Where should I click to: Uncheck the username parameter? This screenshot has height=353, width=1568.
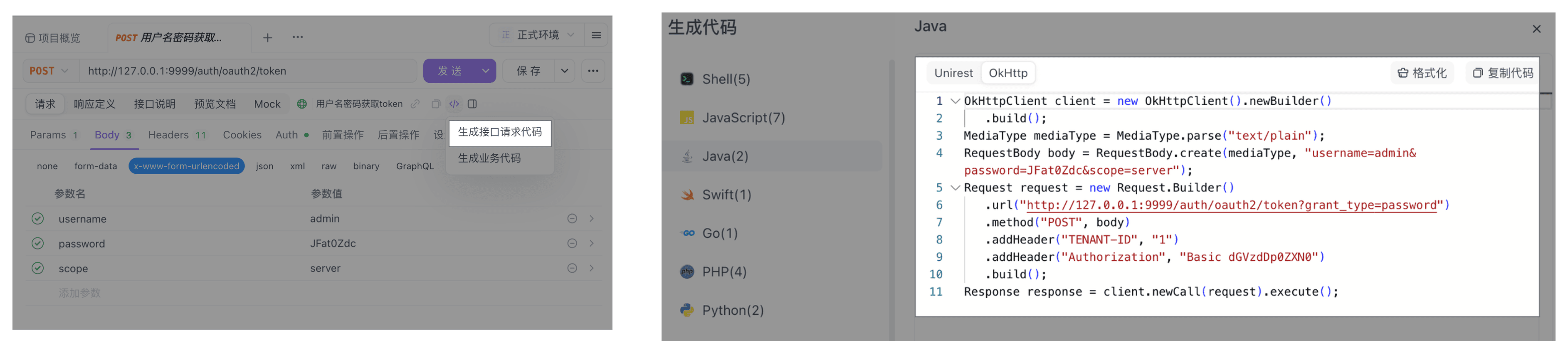(38, 219)
